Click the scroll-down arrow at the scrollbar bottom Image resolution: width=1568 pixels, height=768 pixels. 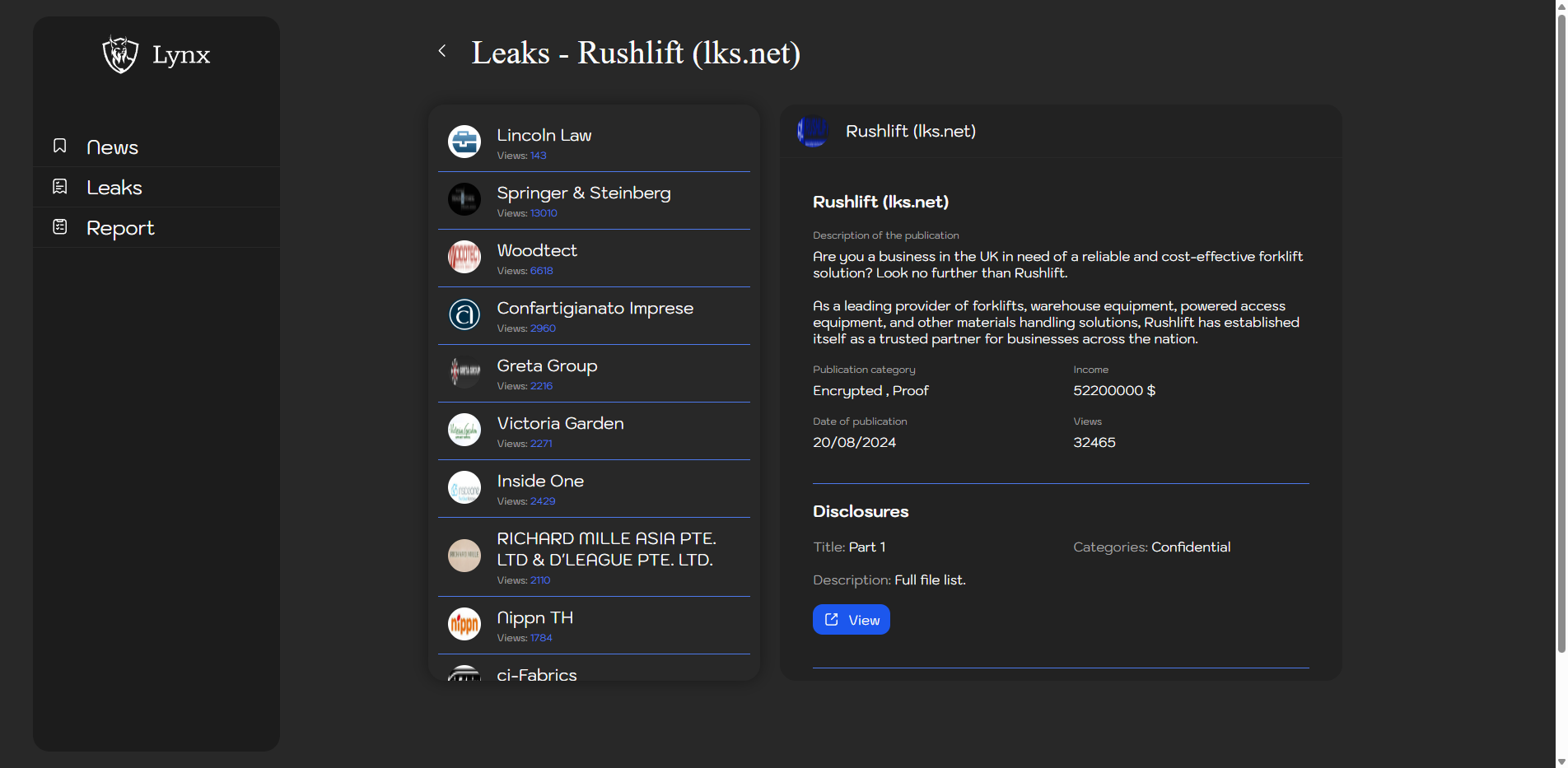pyautogui.click(x=1561, y=761)
